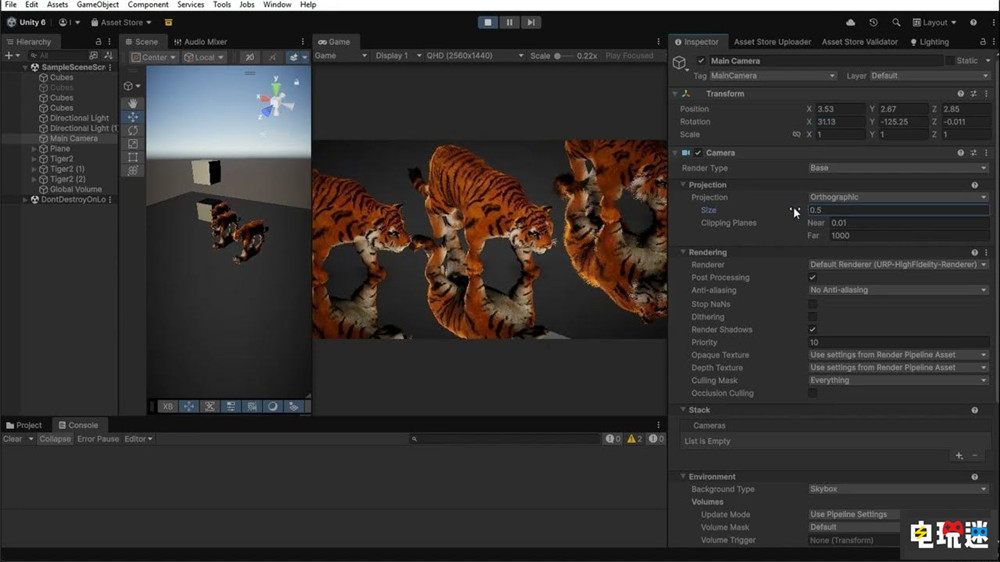Click the Console Clear button
The height and width of the screenshot is (562, 1000).
(13, 439)
